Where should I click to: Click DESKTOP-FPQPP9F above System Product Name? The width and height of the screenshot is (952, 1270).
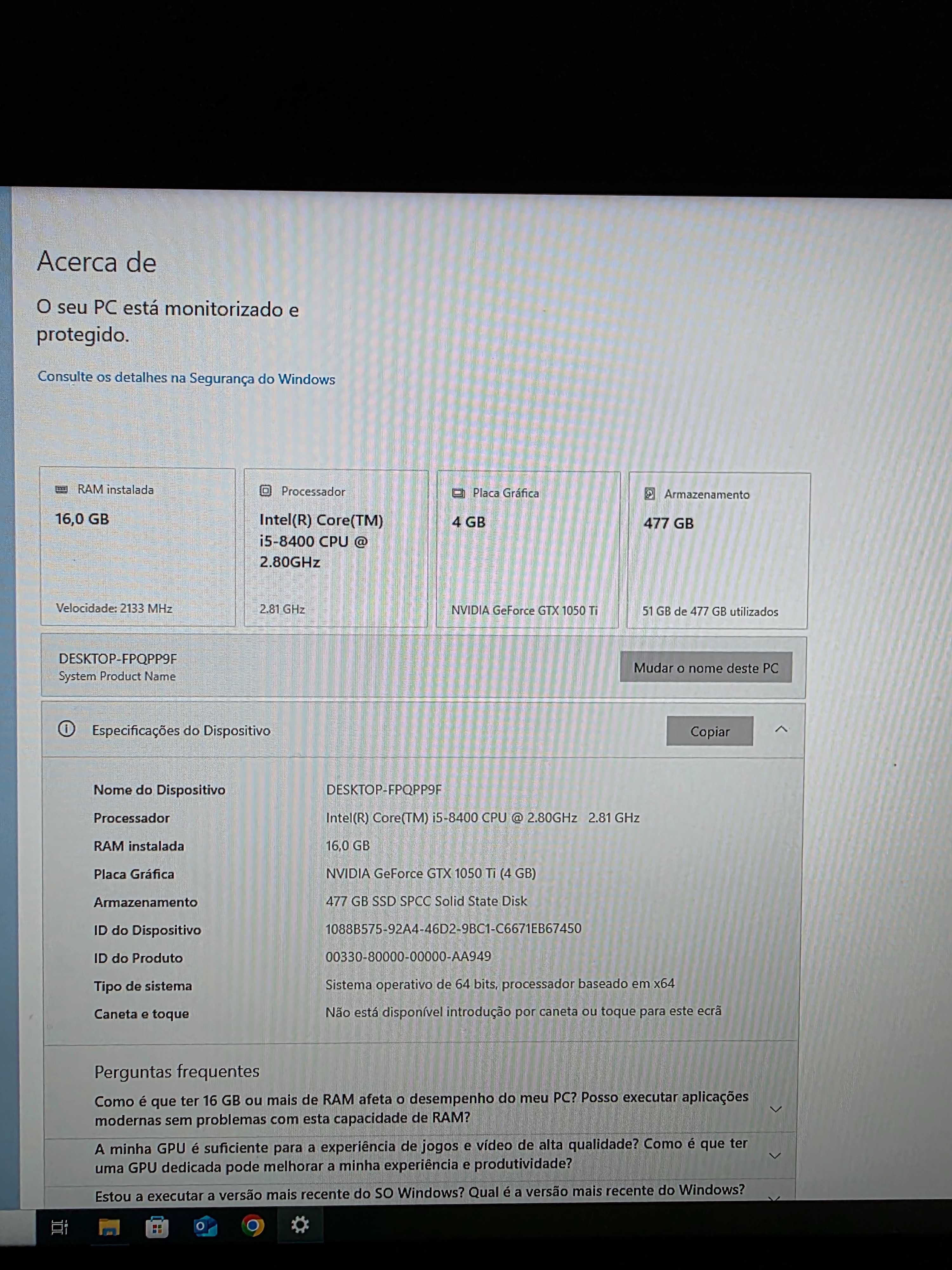click(x=118, y=658)
